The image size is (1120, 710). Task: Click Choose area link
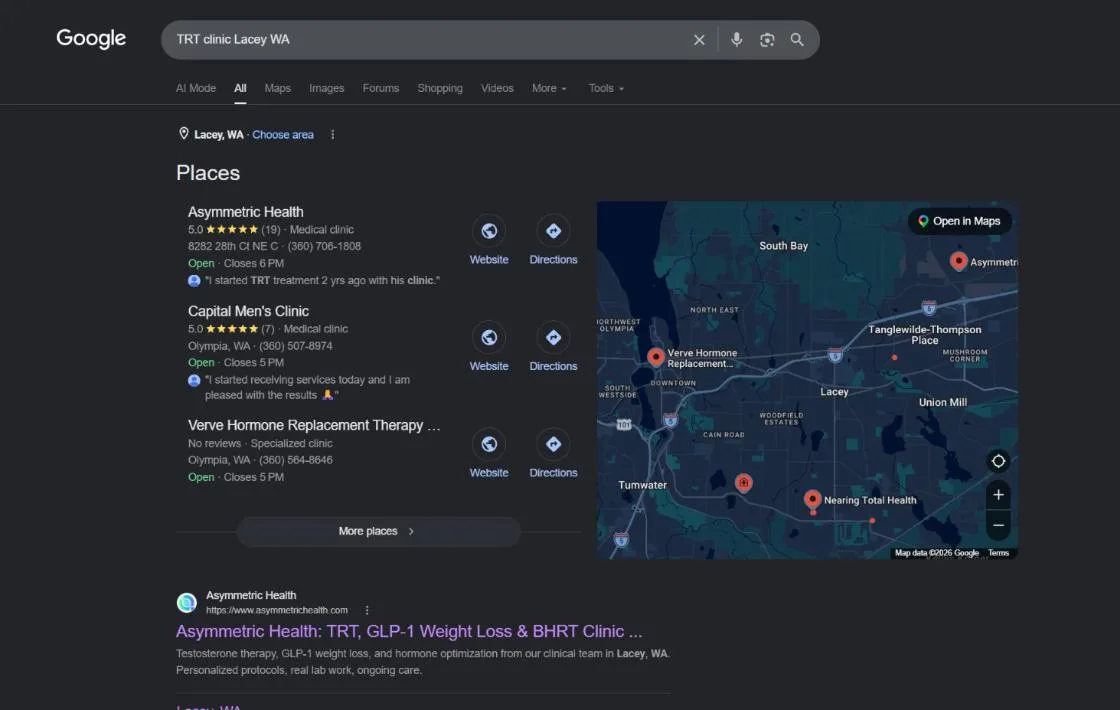coord(283,134)
